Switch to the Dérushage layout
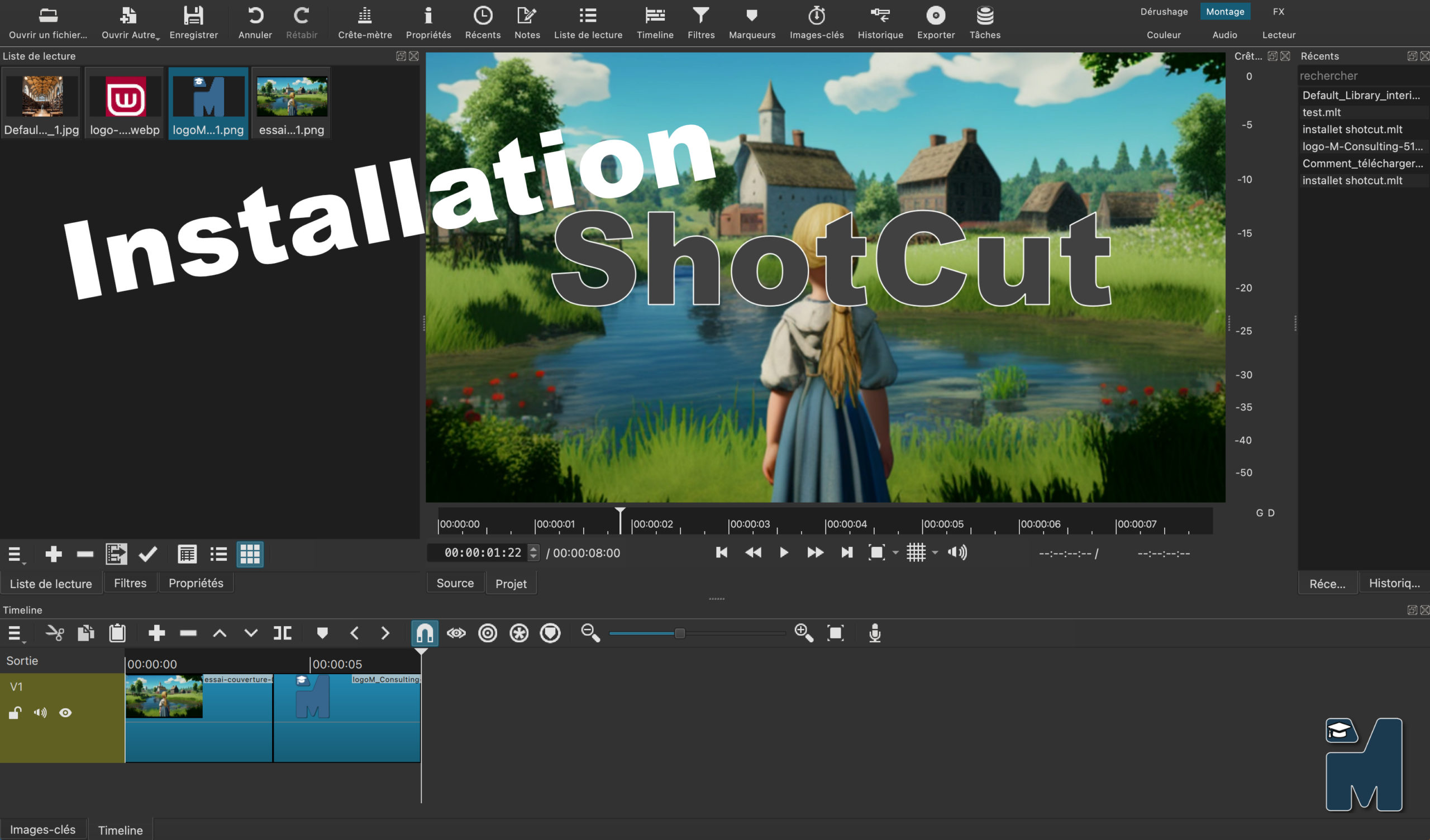The height and width of the screenshot is (840, 1430). pyautogui.click(x=1164, y=11)
